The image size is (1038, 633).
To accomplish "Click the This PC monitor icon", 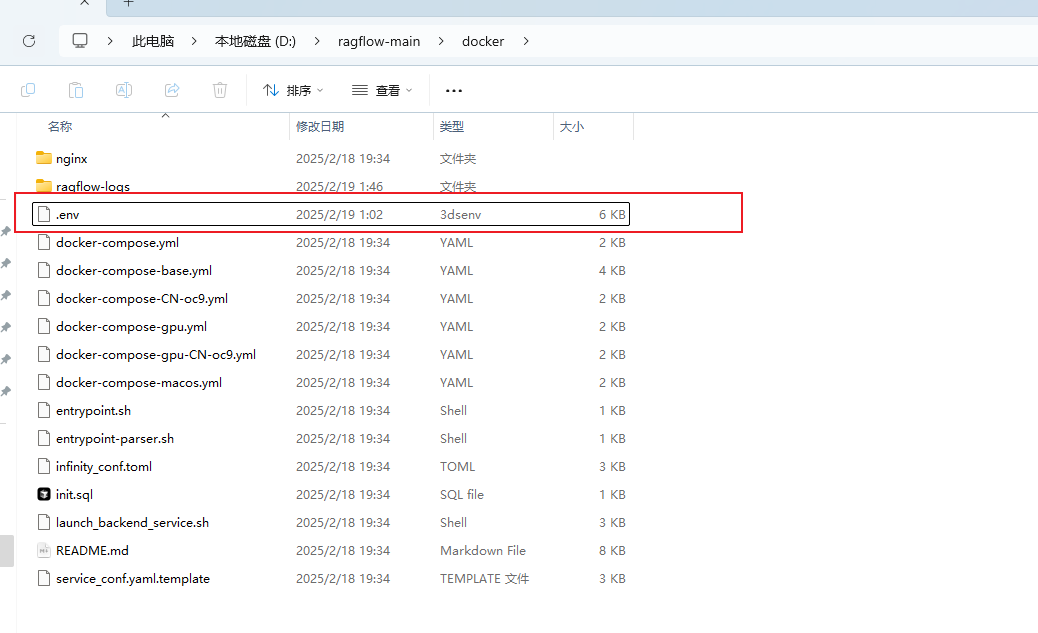I will 80,41.
